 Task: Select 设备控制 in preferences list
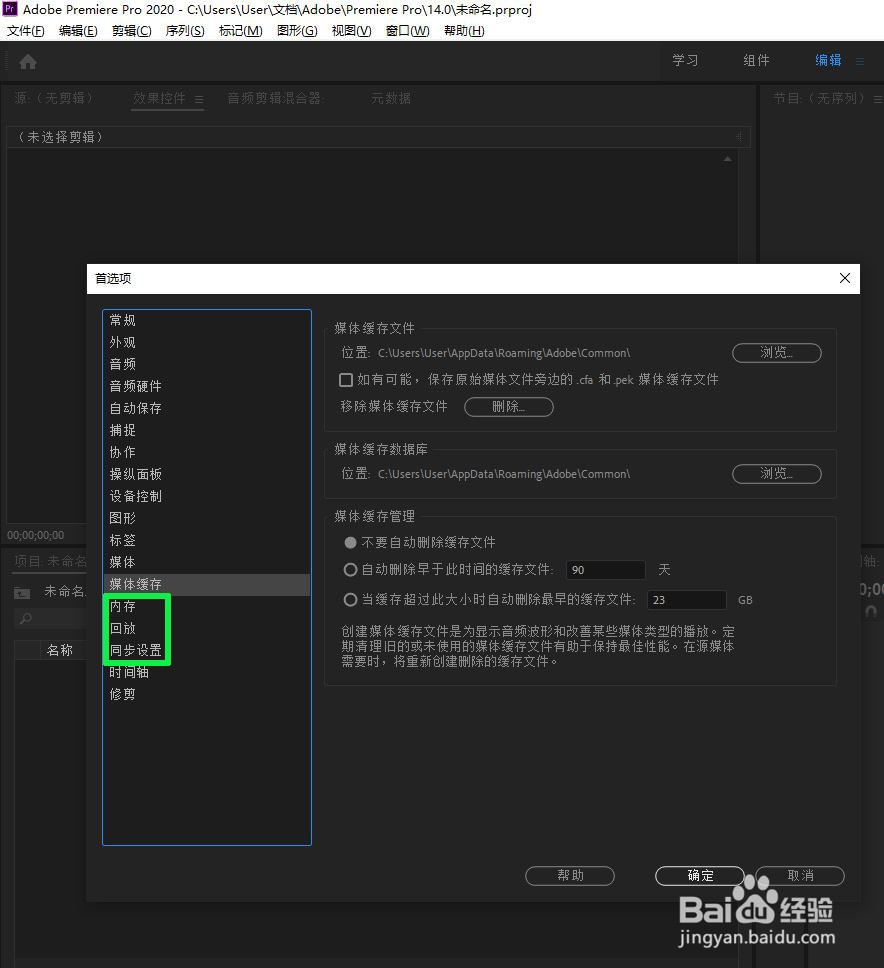coord(206,496)
